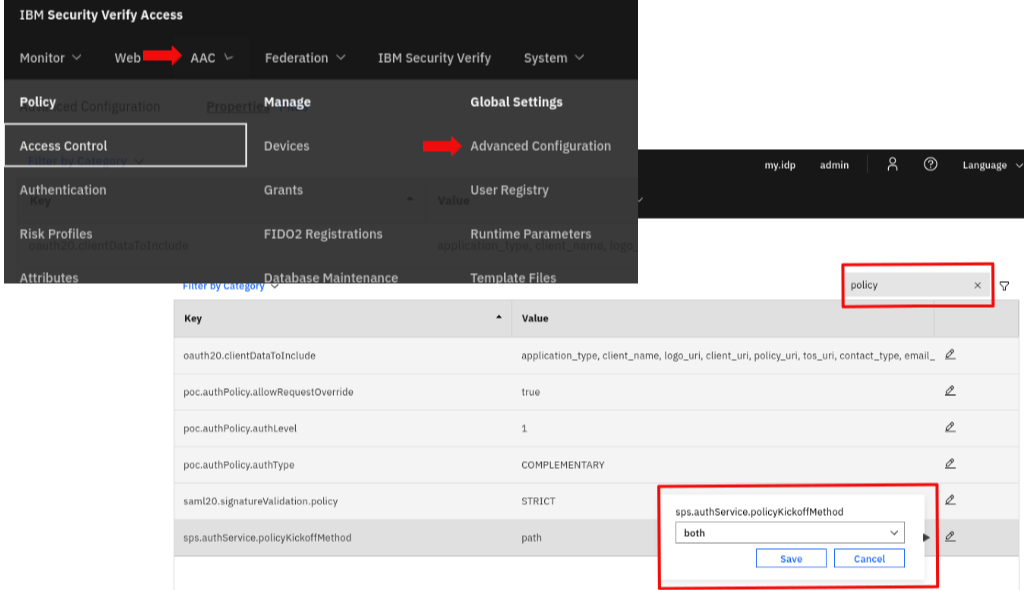
Task: Click the arrow beside the policyKickoffMethod popup
Action: pos(926,537)
